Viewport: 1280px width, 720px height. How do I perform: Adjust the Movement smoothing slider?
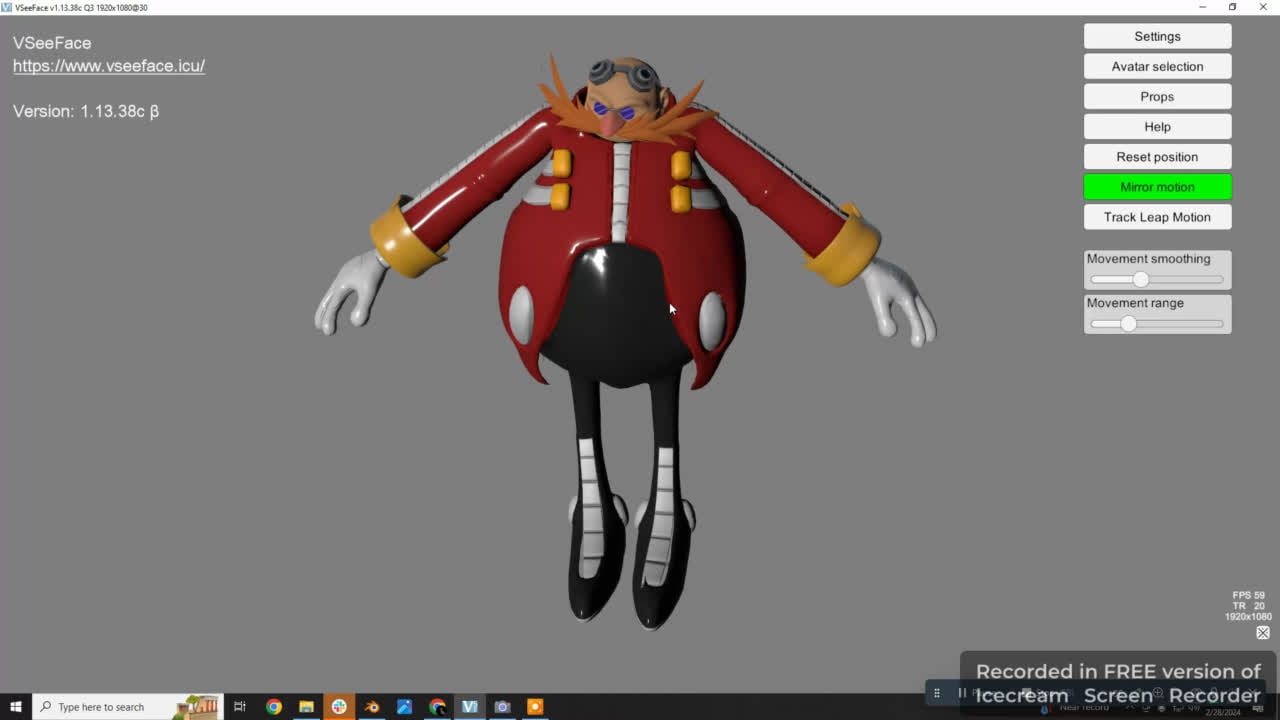[x=1157, y=280]
